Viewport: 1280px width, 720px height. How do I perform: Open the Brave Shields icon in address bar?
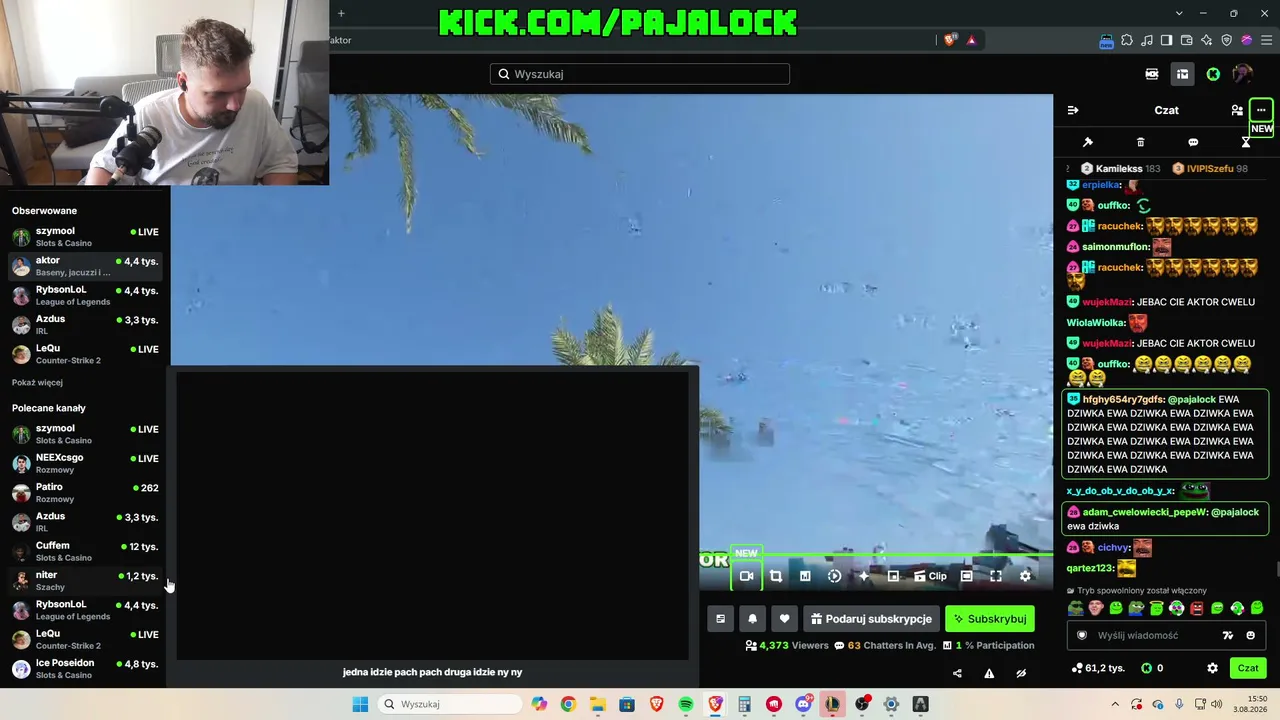click(x=950, y=40)
